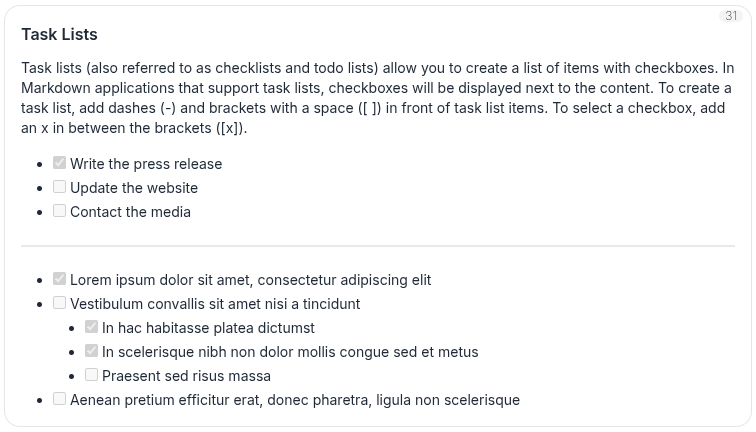Tick the "Contact the media" checkbox

[60, 211]
